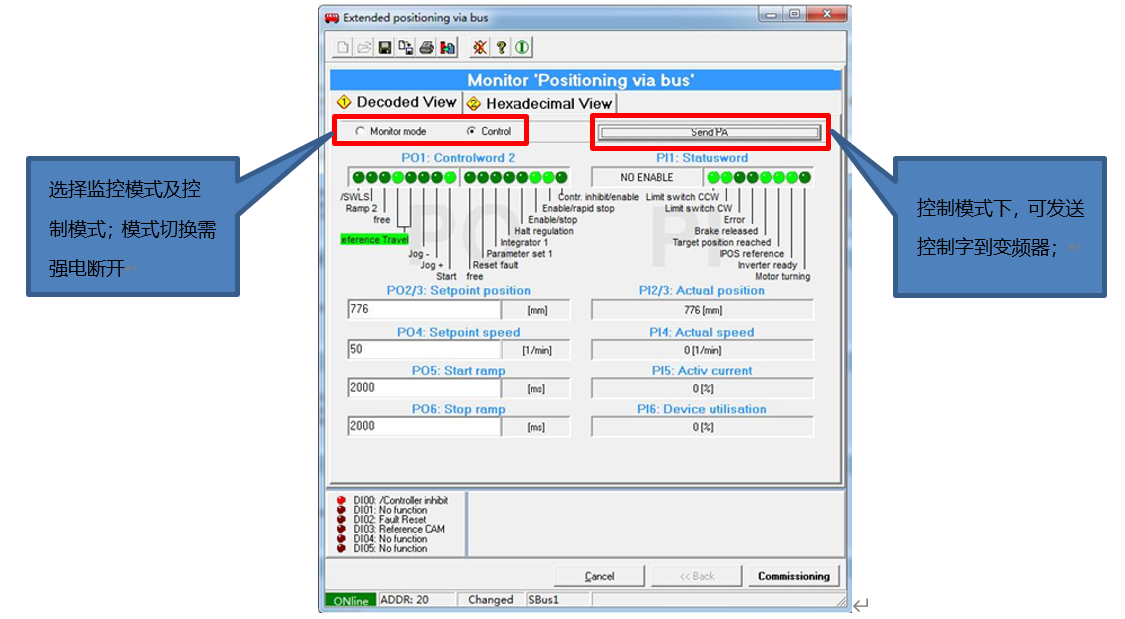
Task: Toggle the Contr. inhibit/enable bit LED
Action: point(561,177)
